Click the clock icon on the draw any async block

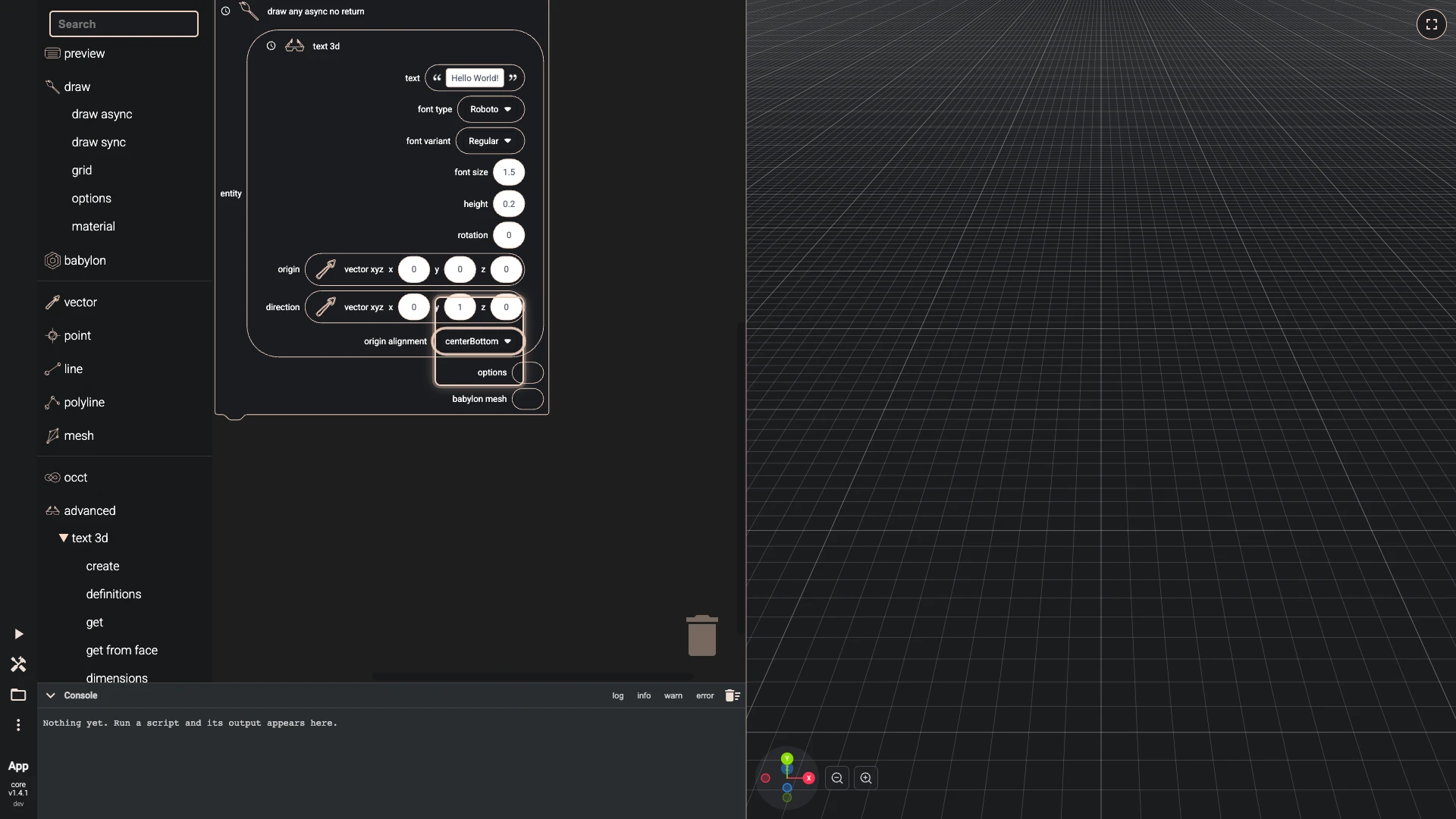pos(225,11)
